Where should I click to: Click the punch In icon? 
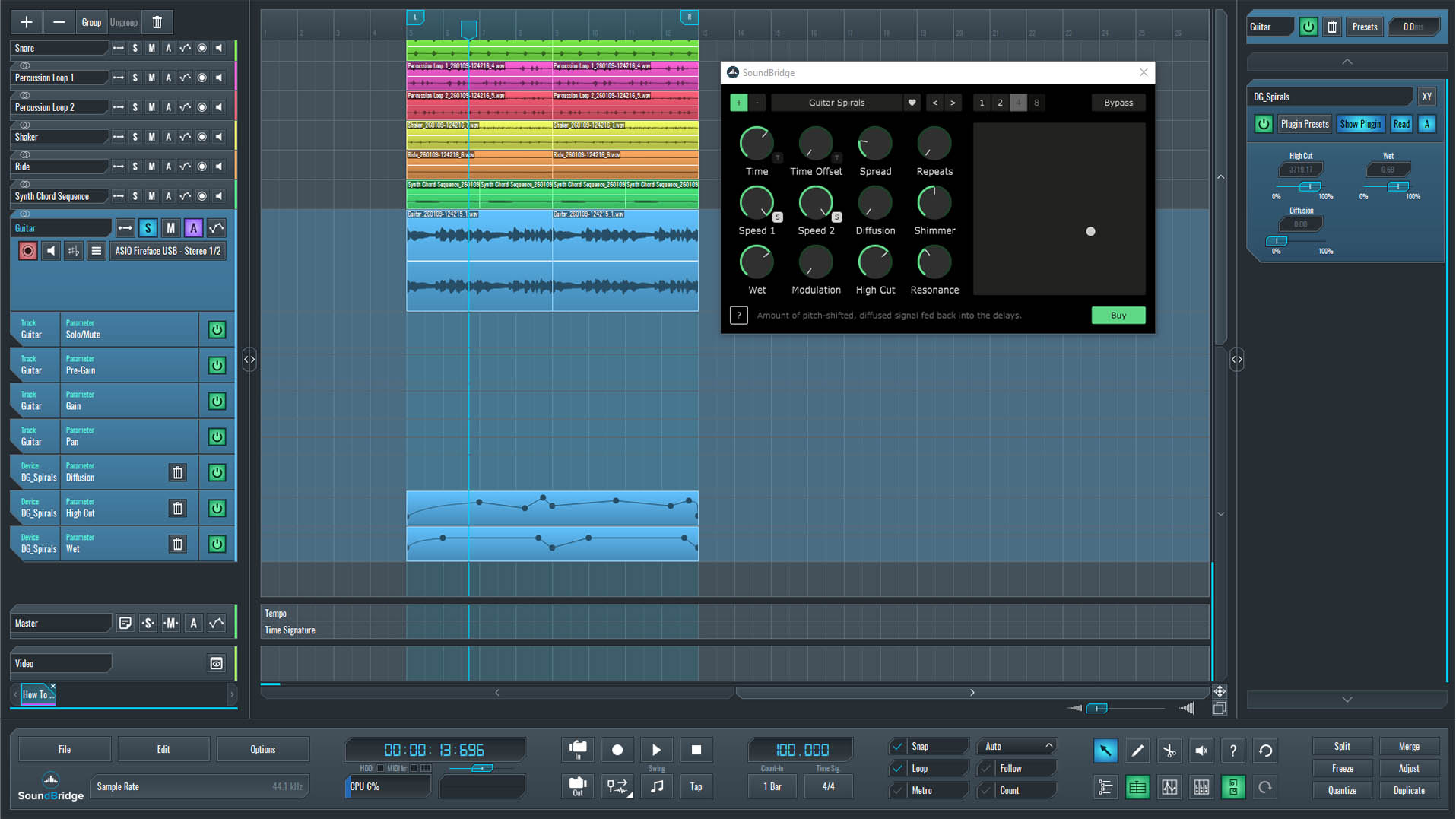(578, 751)
